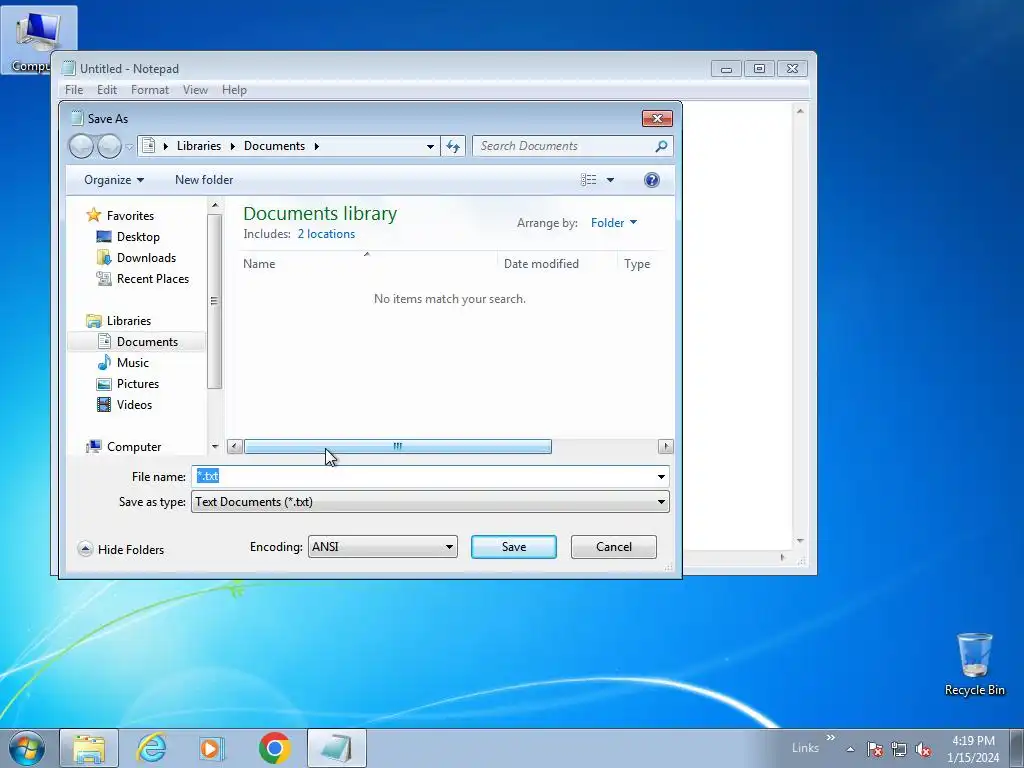Click the Cancel button

(x=614, y=547)
